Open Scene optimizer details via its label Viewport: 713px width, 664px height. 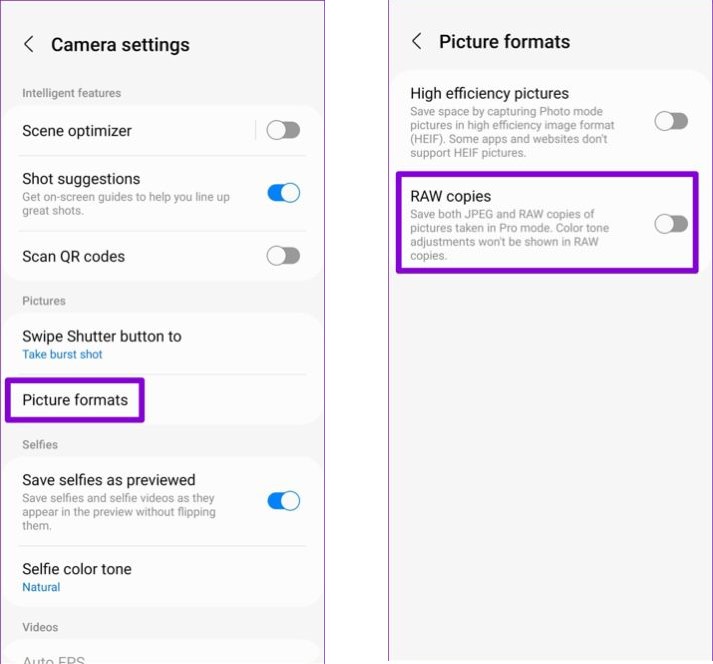(x=77, y=131)
